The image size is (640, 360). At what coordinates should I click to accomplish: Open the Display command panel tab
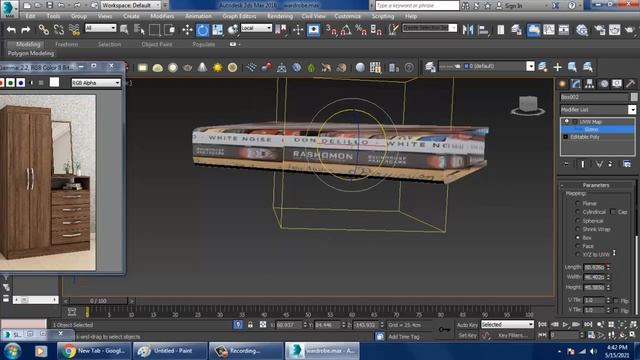(617, 84)
